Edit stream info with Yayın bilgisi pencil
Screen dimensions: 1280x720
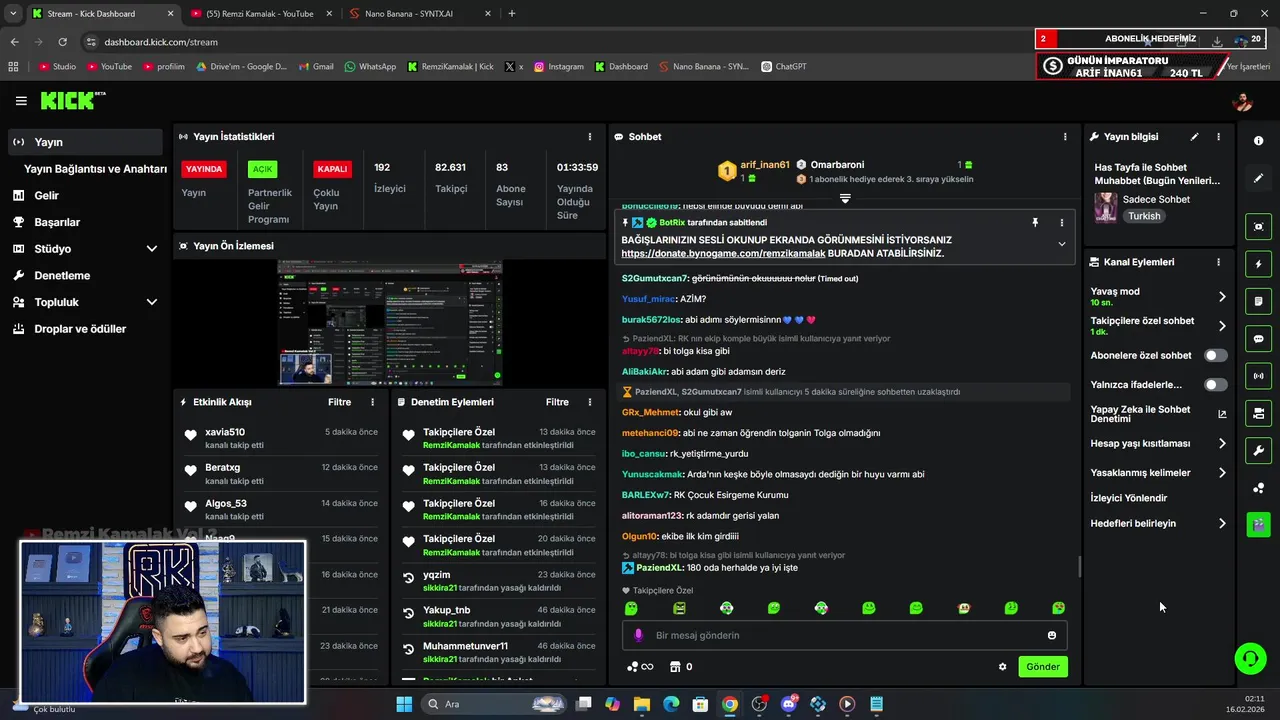tap(1194, 137)
